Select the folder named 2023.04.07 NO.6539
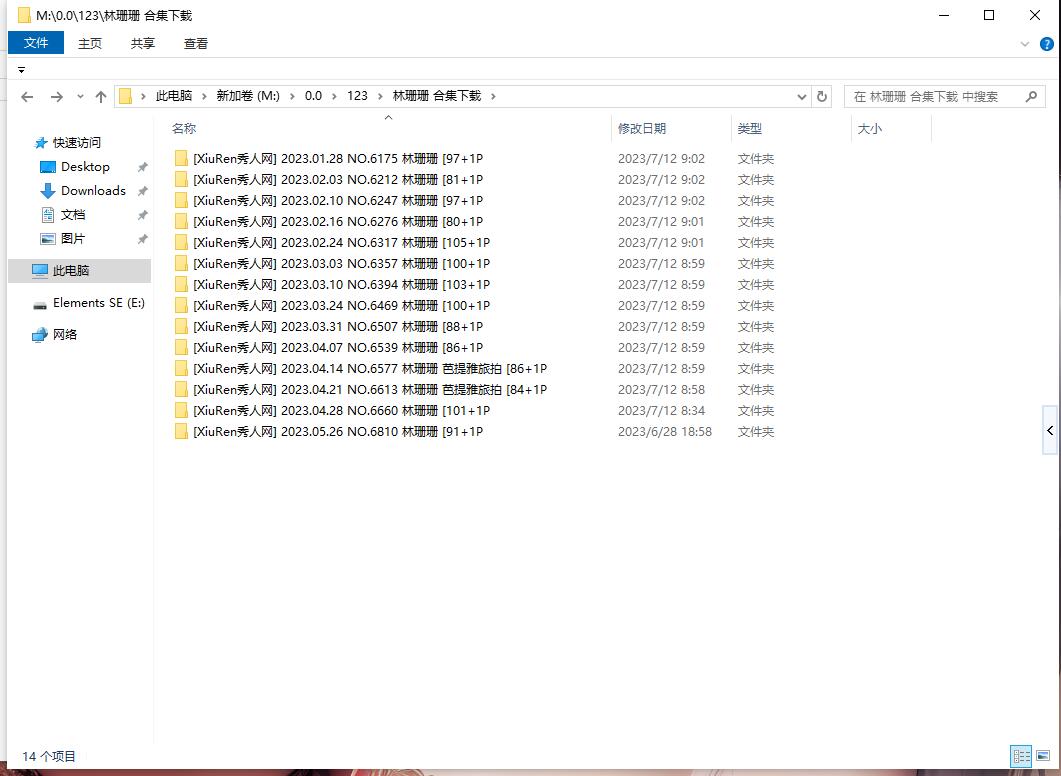The image size is (1061, 776). pyautogui.click(x=338, y=347)
